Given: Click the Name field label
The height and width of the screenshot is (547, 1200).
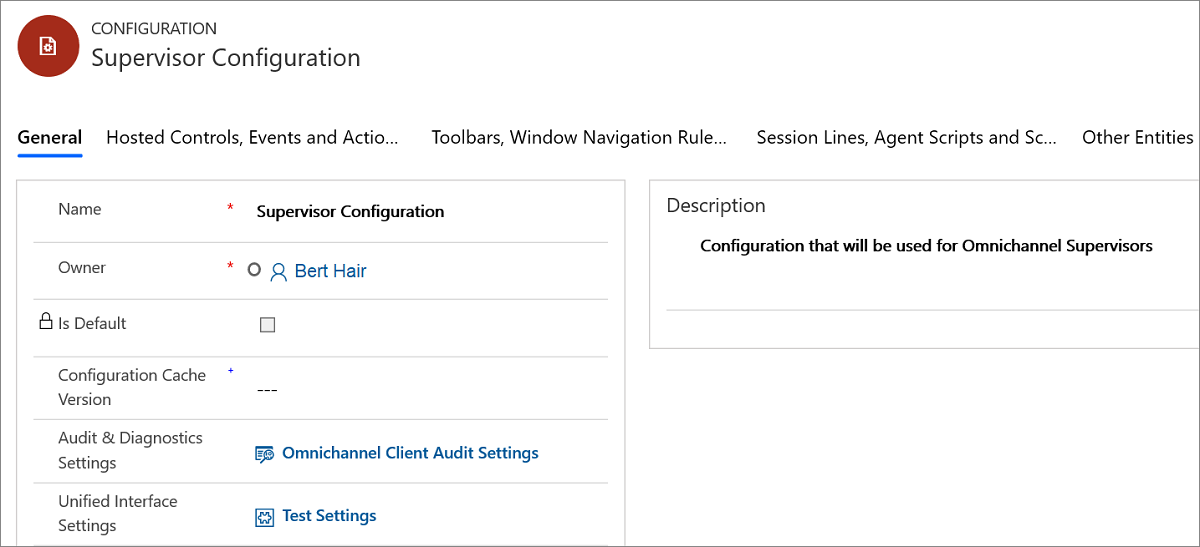Looking at the screenshot, I should coord(80,209).
